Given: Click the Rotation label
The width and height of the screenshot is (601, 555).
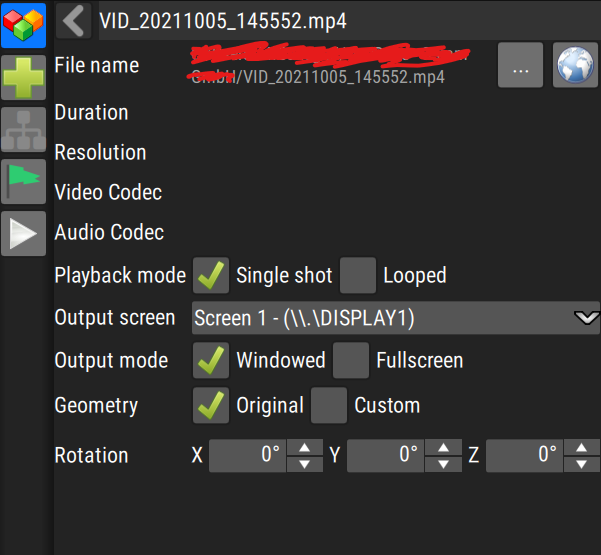Looking at the screenshot, I should pos(91,456).
